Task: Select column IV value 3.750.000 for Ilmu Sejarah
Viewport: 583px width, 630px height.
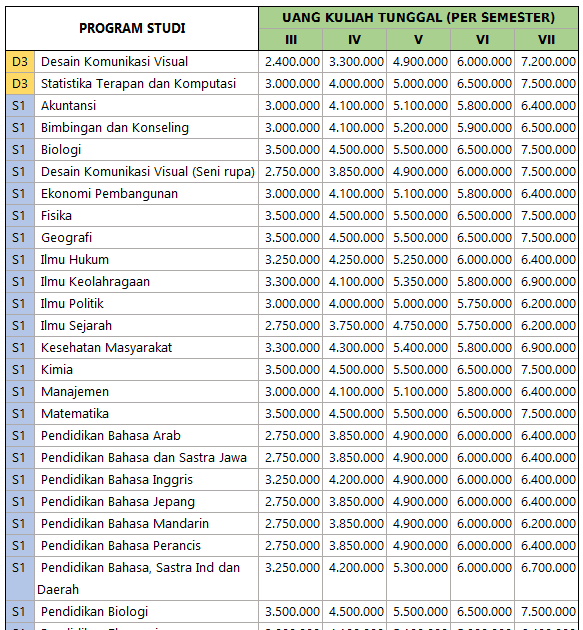Action: 356,326
